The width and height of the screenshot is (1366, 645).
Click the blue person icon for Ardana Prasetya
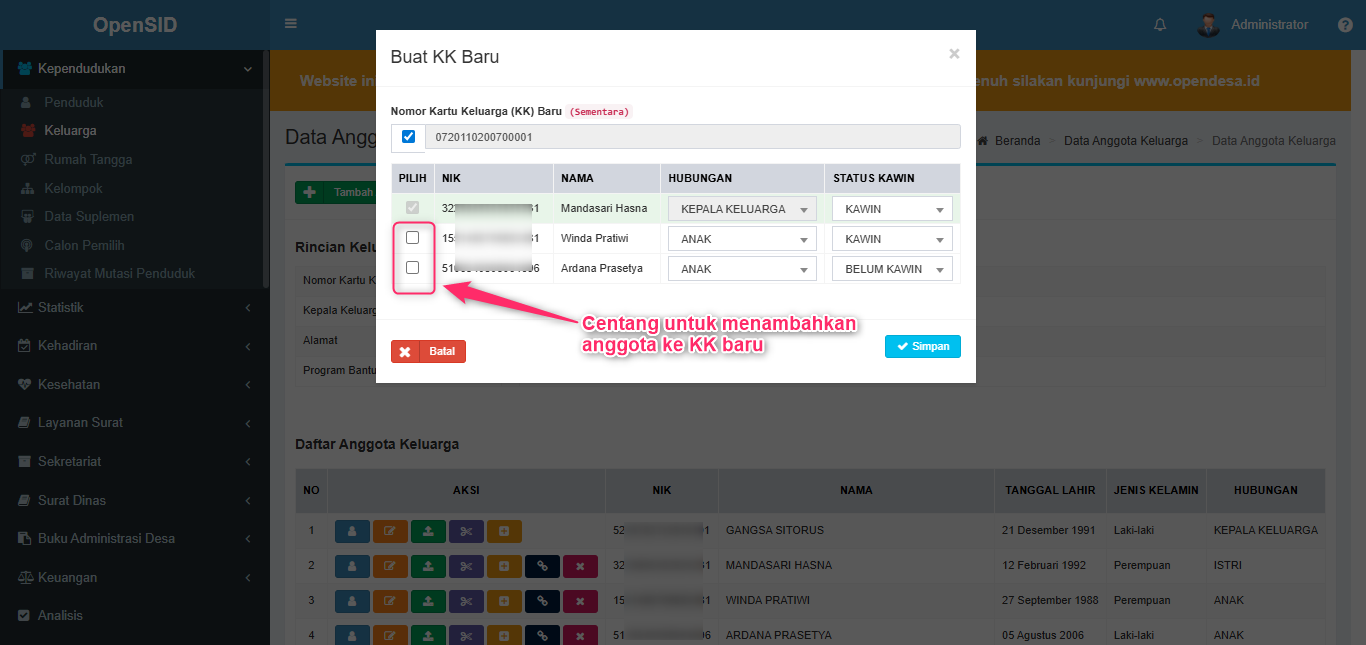tap(352, 636)
